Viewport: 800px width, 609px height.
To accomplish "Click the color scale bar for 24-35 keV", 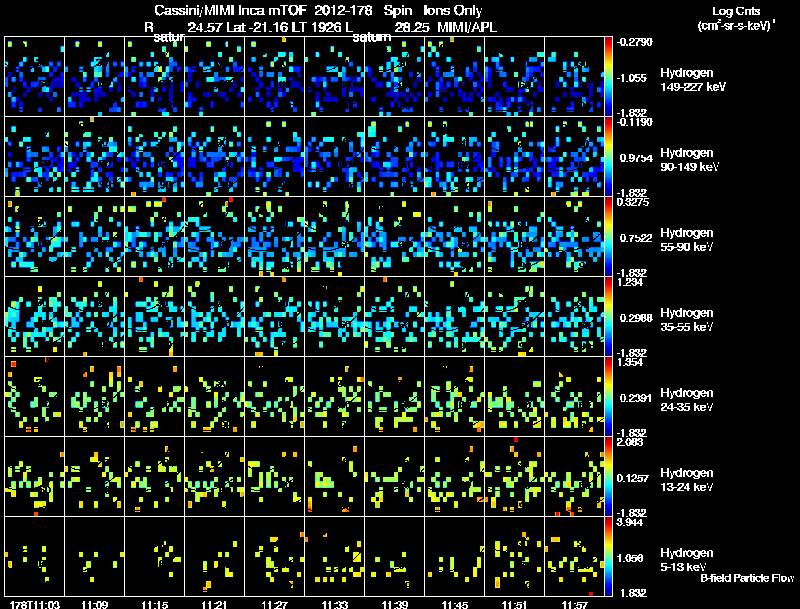I will 608,397.
